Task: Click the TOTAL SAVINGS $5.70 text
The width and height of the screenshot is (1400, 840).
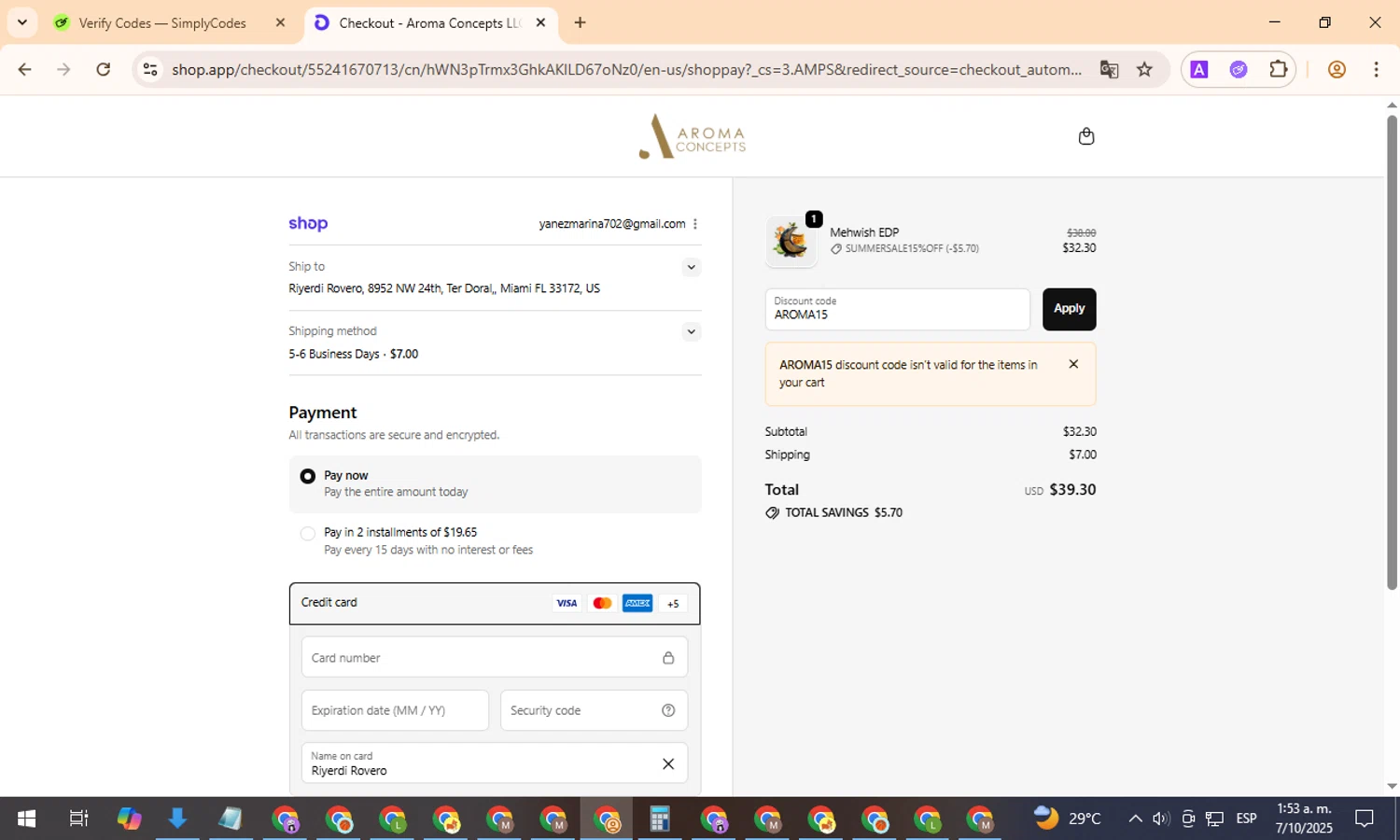Action: pos(844,512)
